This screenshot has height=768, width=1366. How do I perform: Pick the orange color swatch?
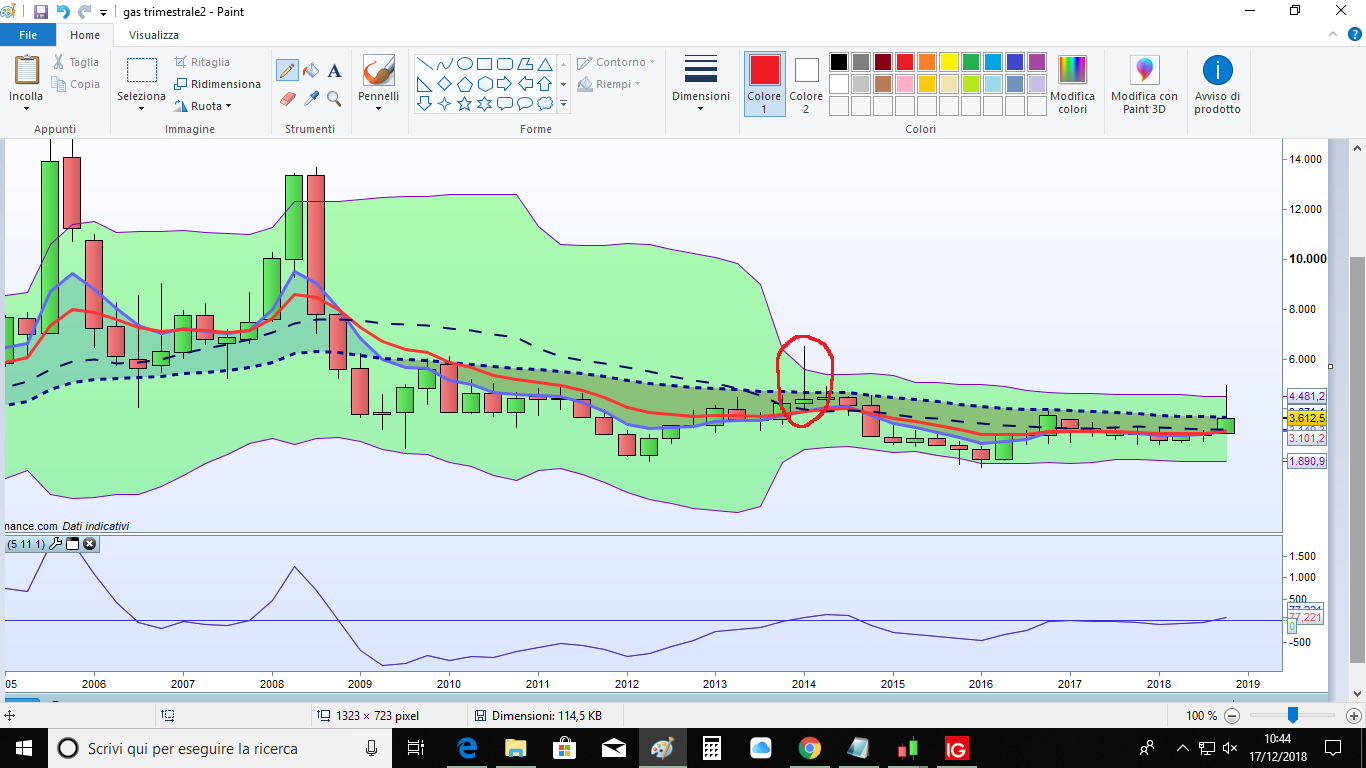coord(927,62)
